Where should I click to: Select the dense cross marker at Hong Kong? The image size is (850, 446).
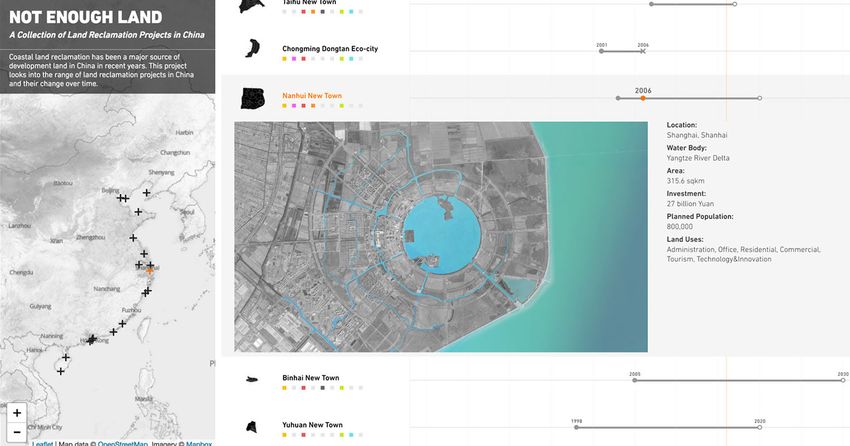pos(92,340)
